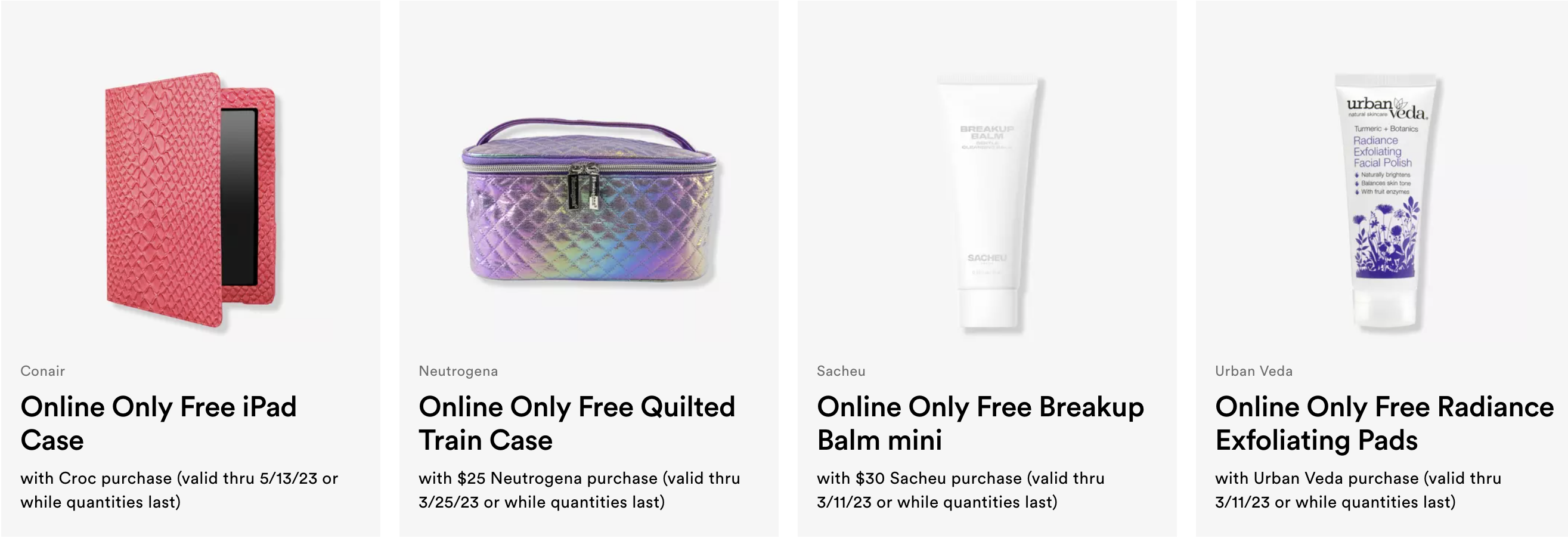Click the Conair brand label
This screenshot has width=1568, height=538.
coord(42,371)
